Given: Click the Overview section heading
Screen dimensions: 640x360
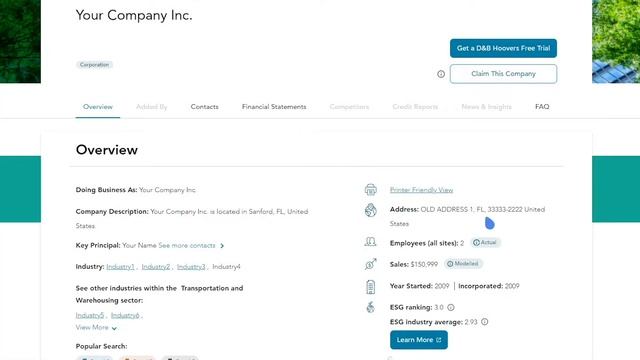Looking at the screenshot, I should click(107, 150).
